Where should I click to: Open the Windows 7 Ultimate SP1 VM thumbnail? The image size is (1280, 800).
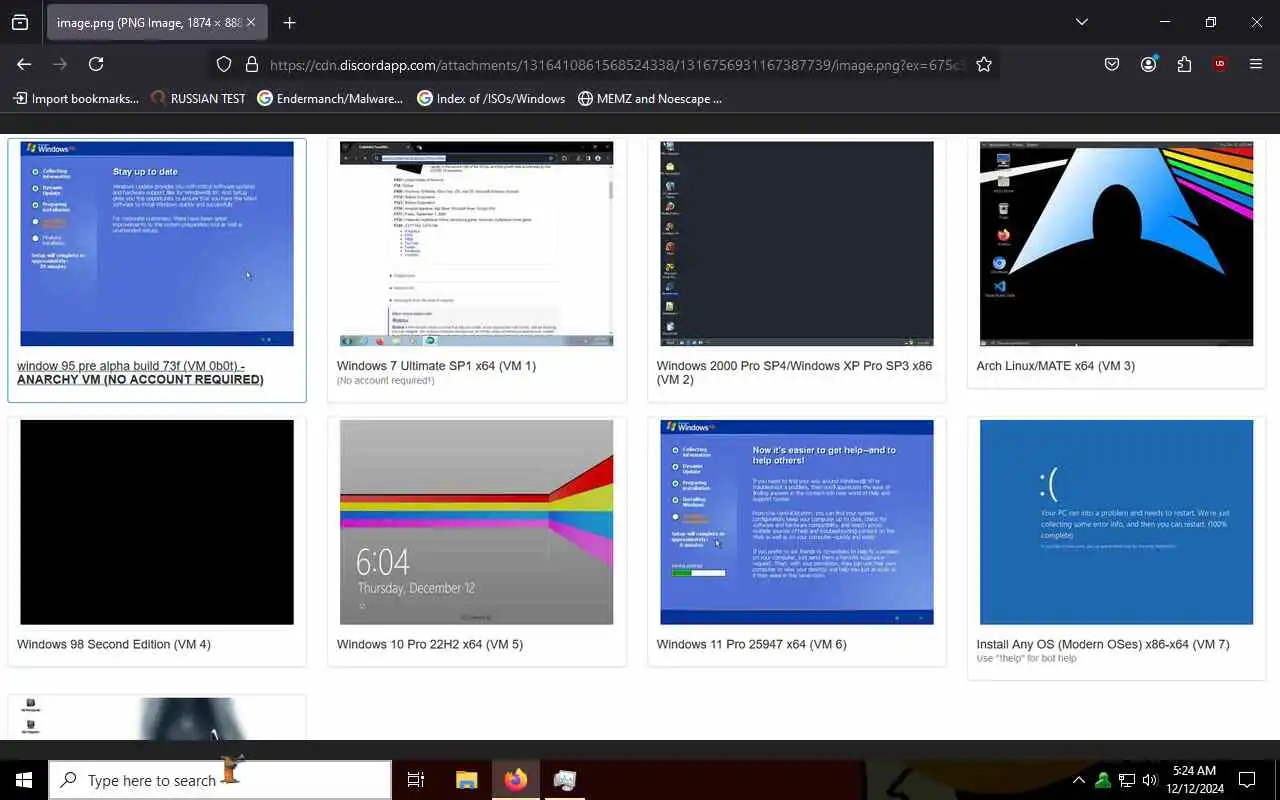pos(476,244)
